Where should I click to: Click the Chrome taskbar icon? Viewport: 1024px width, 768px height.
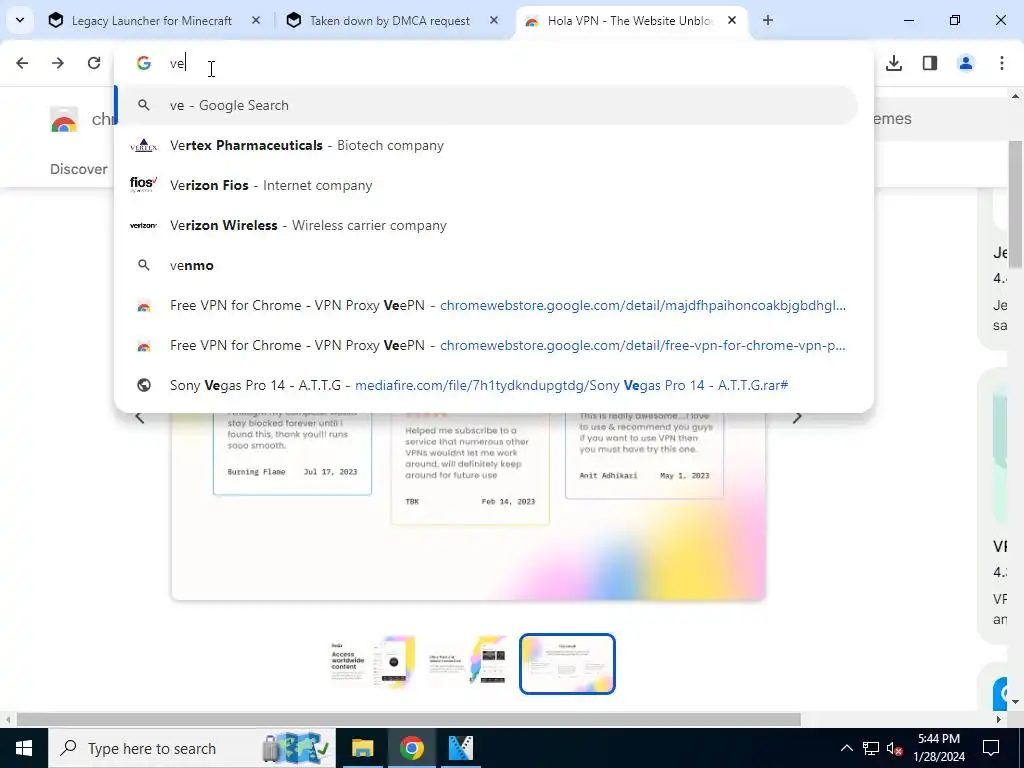(412, 748)
